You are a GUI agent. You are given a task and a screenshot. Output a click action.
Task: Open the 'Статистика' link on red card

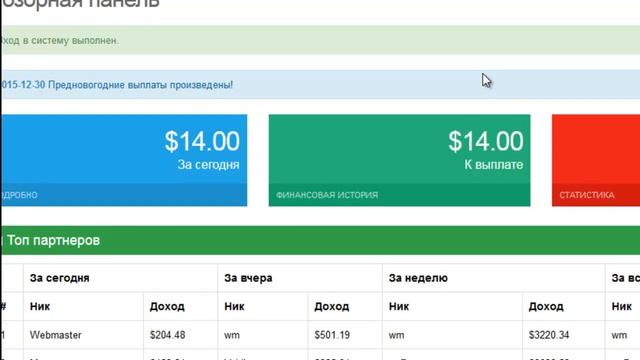pos(587,195)
